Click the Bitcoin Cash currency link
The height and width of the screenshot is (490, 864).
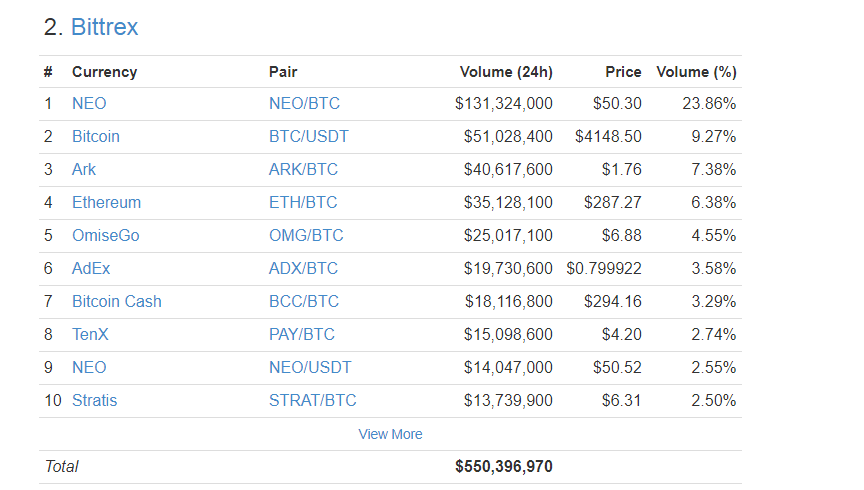click(116, 301)
